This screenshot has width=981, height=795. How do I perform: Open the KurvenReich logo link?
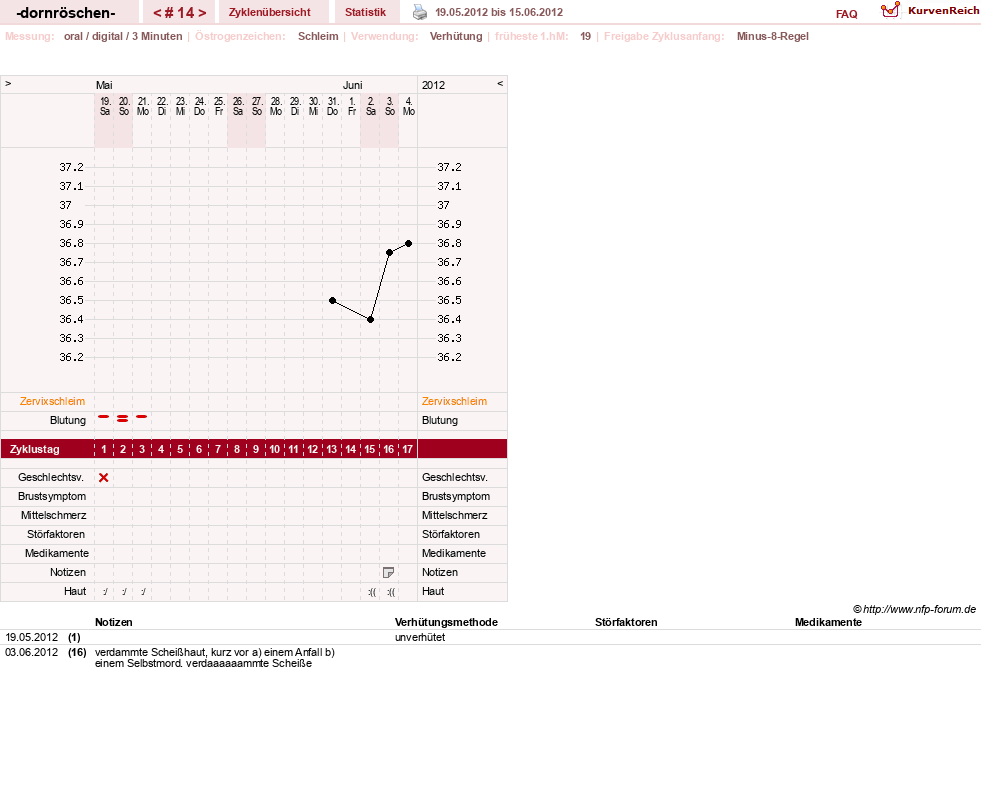point(930,11)
